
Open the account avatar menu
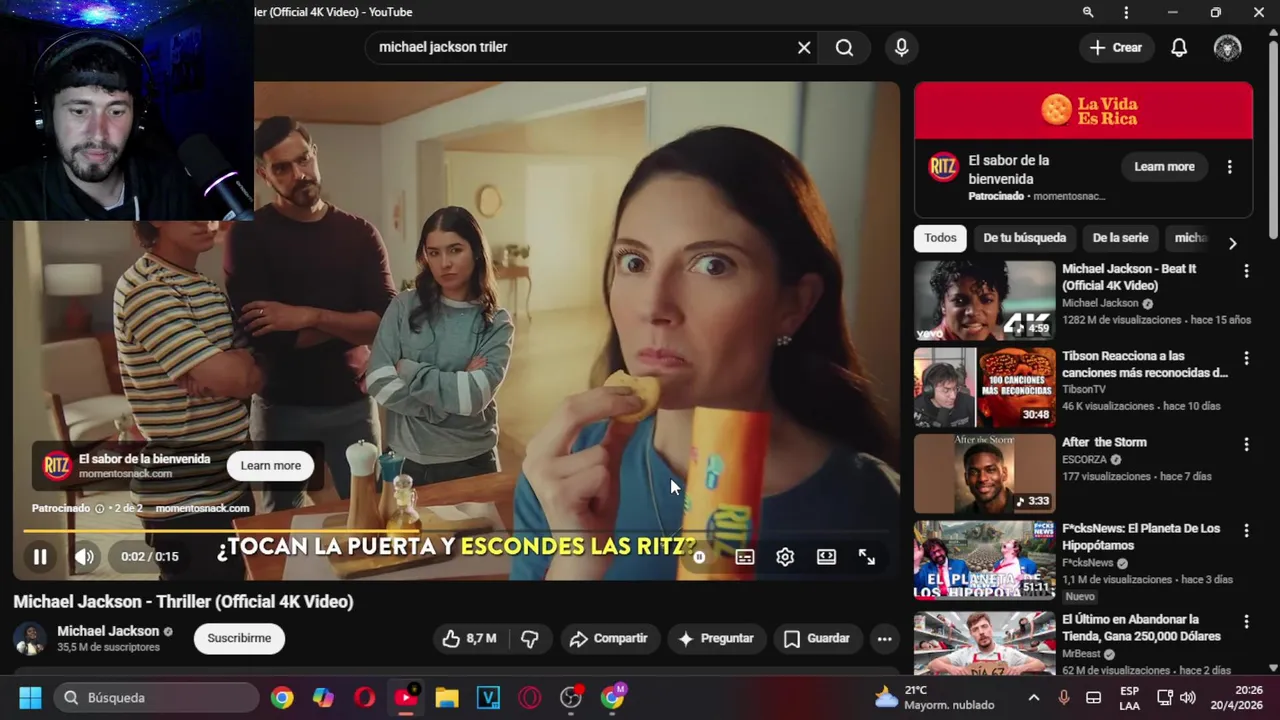pyautogui.click(x=1227, y=47)
